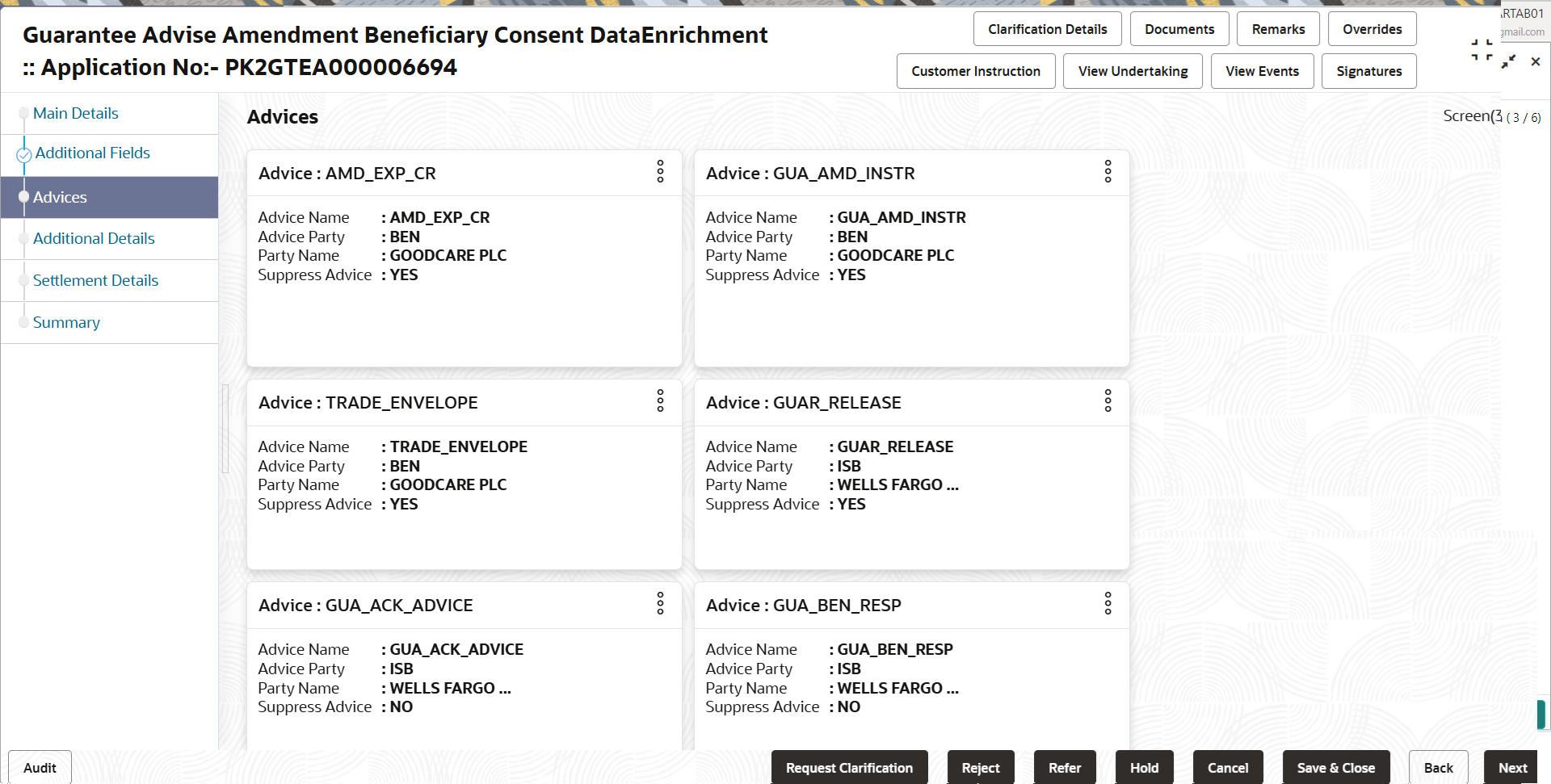The width and height of the screenshot is (1551, 784).
Task: Open the Documents button
Action: 1179,29
